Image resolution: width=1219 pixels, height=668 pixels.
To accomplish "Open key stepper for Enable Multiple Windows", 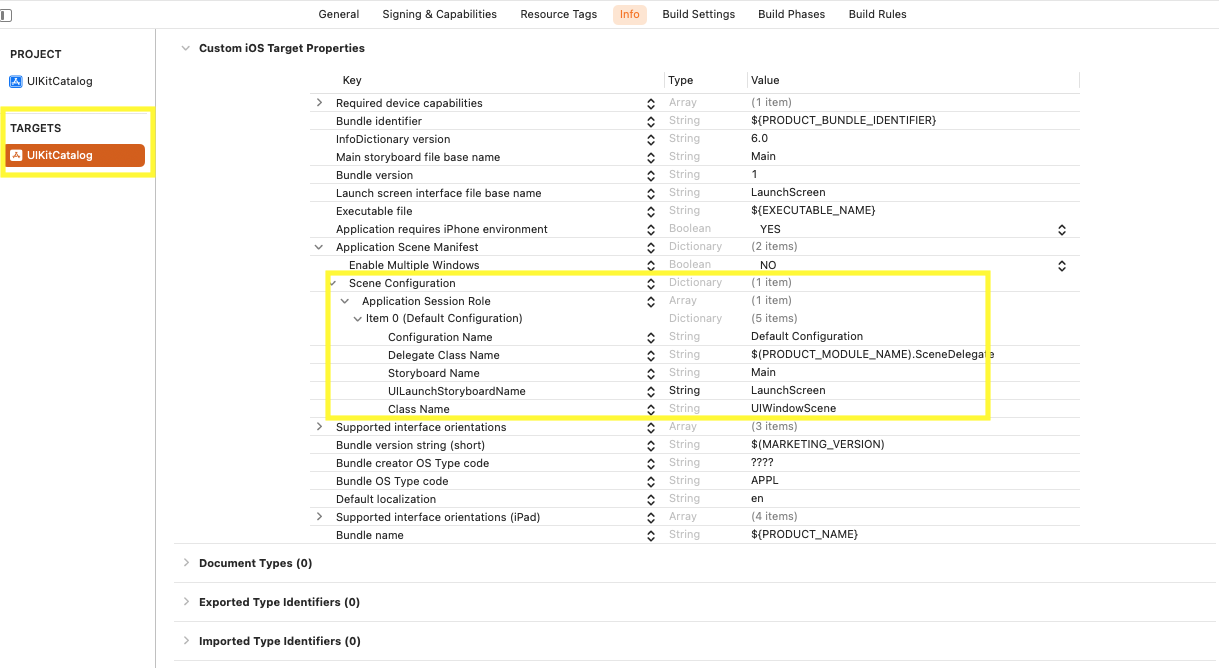I will (651, 265).
